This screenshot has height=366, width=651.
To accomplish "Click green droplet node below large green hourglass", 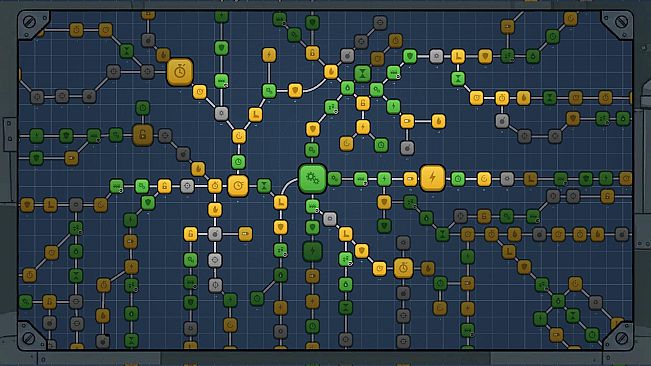I will [x=348, y=88].
